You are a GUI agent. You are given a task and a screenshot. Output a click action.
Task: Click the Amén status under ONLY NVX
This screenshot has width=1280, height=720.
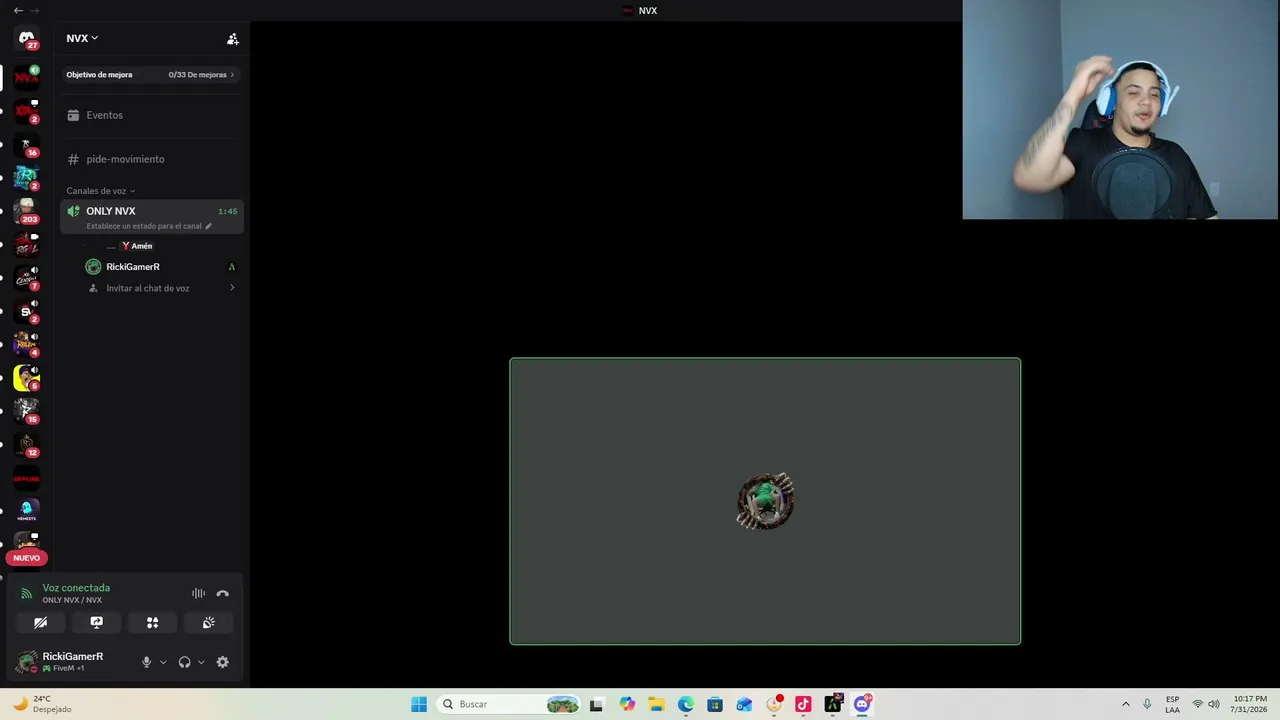point(137,246)
